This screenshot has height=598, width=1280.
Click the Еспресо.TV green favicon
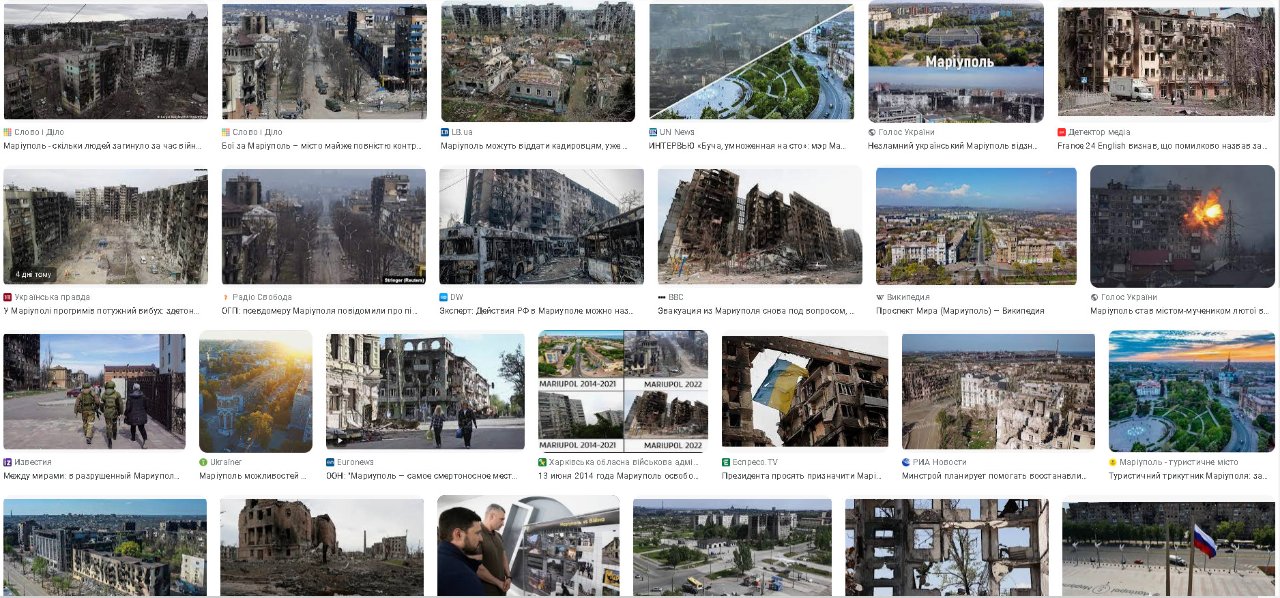[726, 463]
